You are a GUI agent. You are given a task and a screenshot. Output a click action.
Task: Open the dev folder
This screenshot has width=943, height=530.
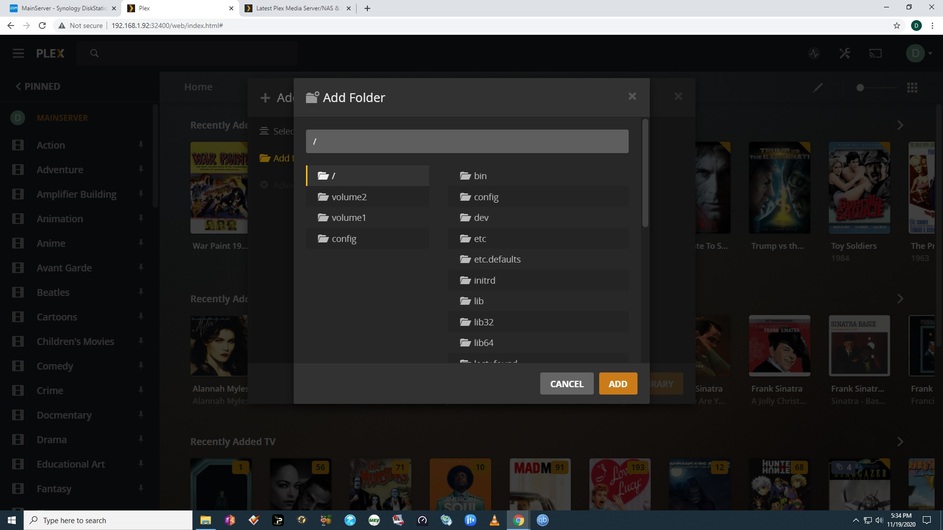click(538, 217)
